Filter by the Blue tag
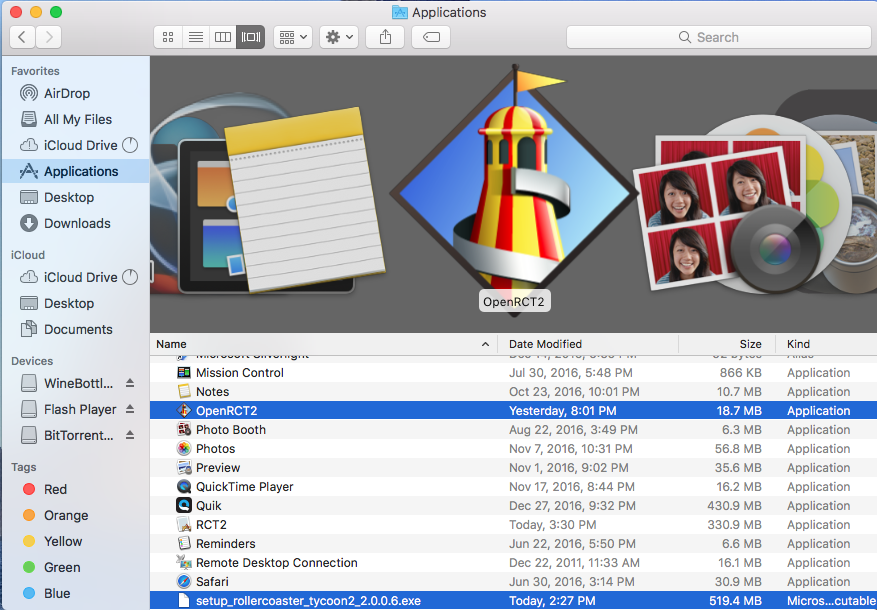Screen dimensions: 877x610 pyautogui.click(x=76, y=593)
